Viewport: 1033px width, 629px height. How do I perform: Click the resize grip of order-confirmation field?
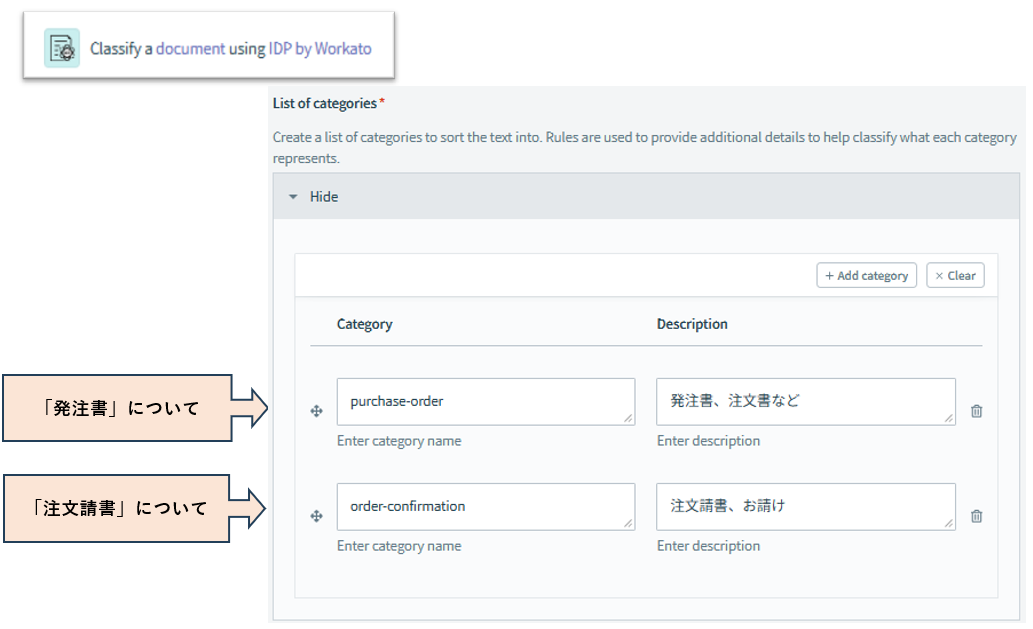tap(628, 524)
